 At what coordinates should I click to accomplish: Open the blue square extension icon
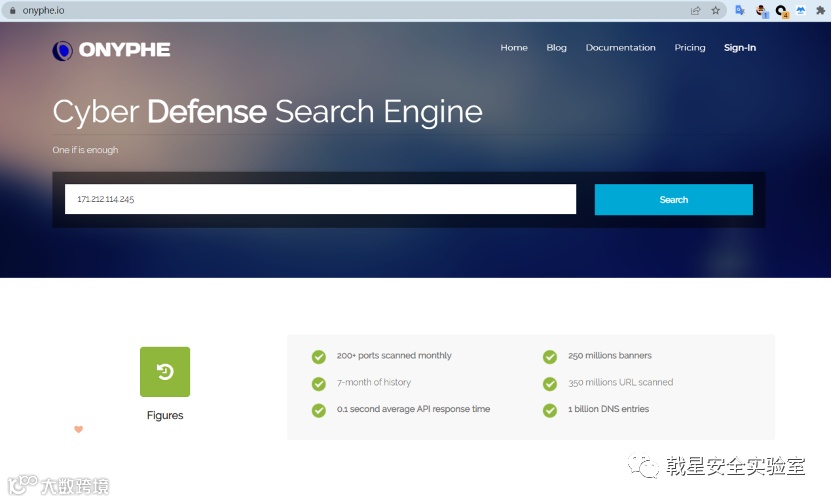800,10
